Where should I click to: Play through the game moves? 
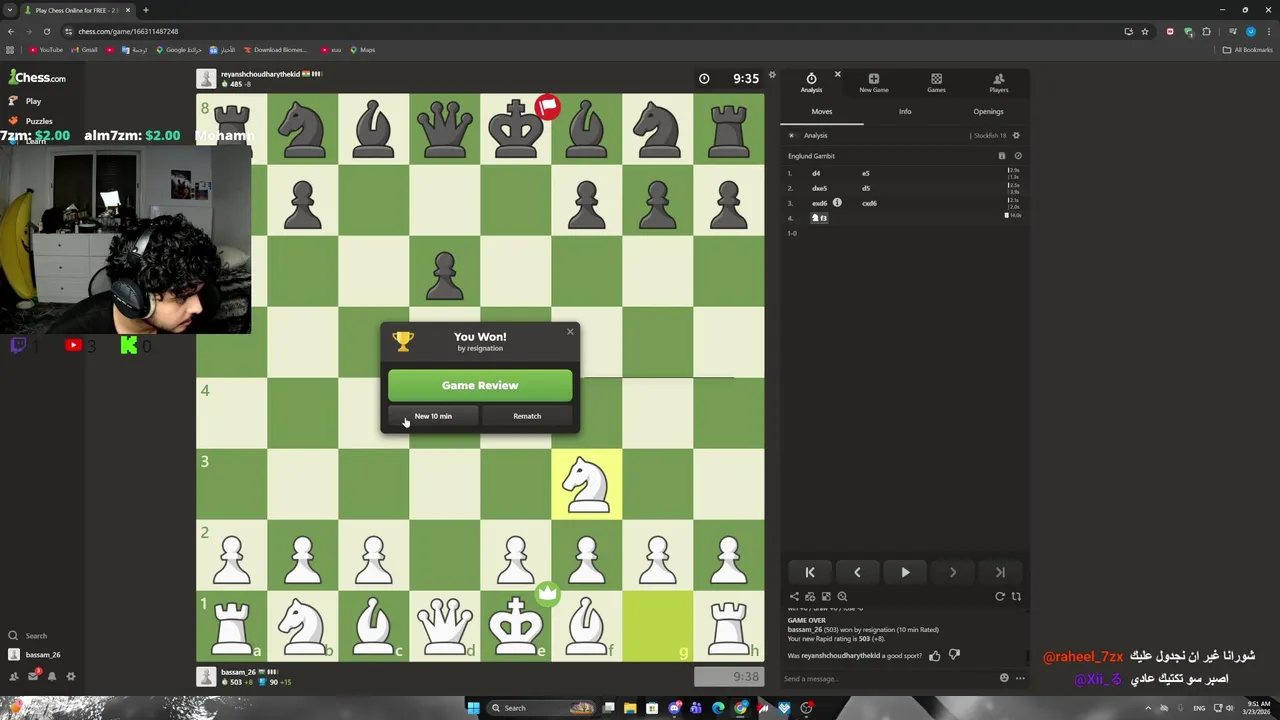coord(905,572)
